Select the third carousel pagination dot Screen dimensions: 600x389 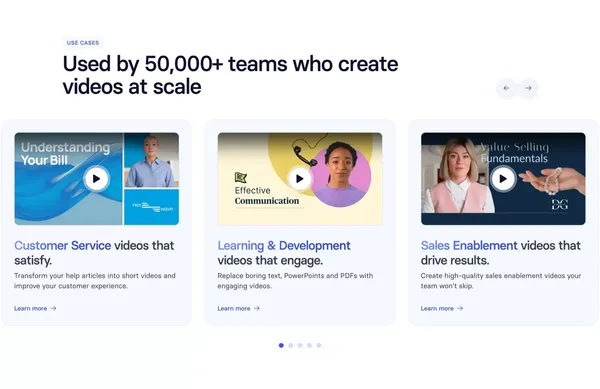pos(300,345)
